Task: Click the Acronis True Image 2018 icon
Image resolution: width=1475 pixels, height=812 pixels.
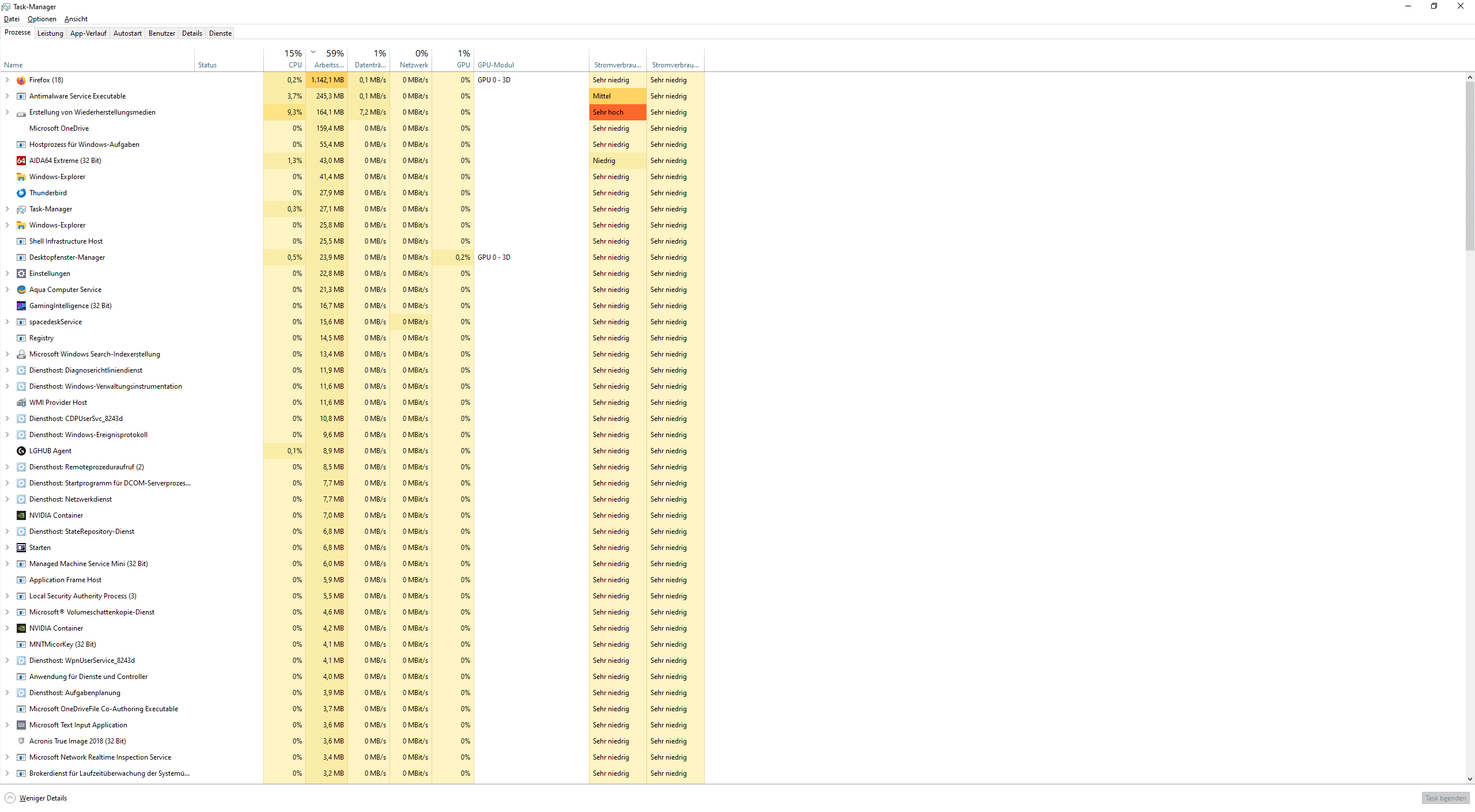Action: click(x=21, y=741)
